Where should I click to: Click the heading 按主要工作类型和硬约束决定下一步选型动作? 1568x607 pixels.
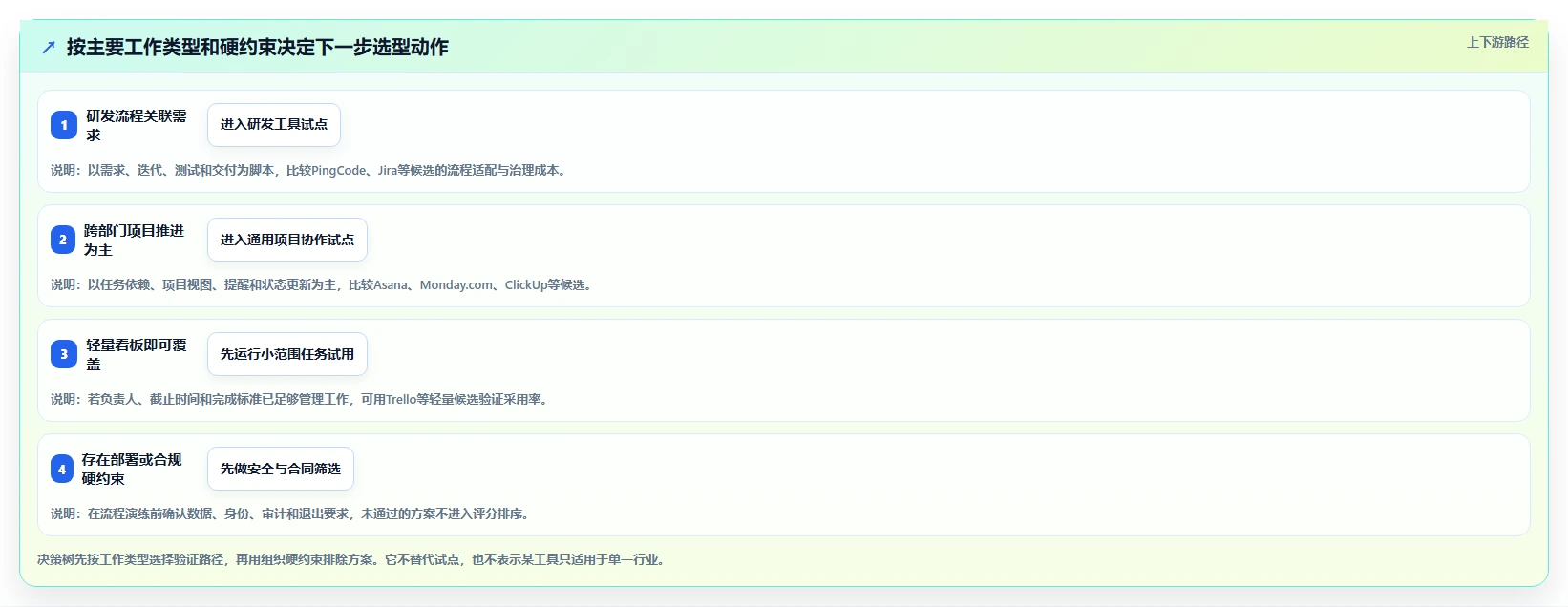(x=258, y=48)
